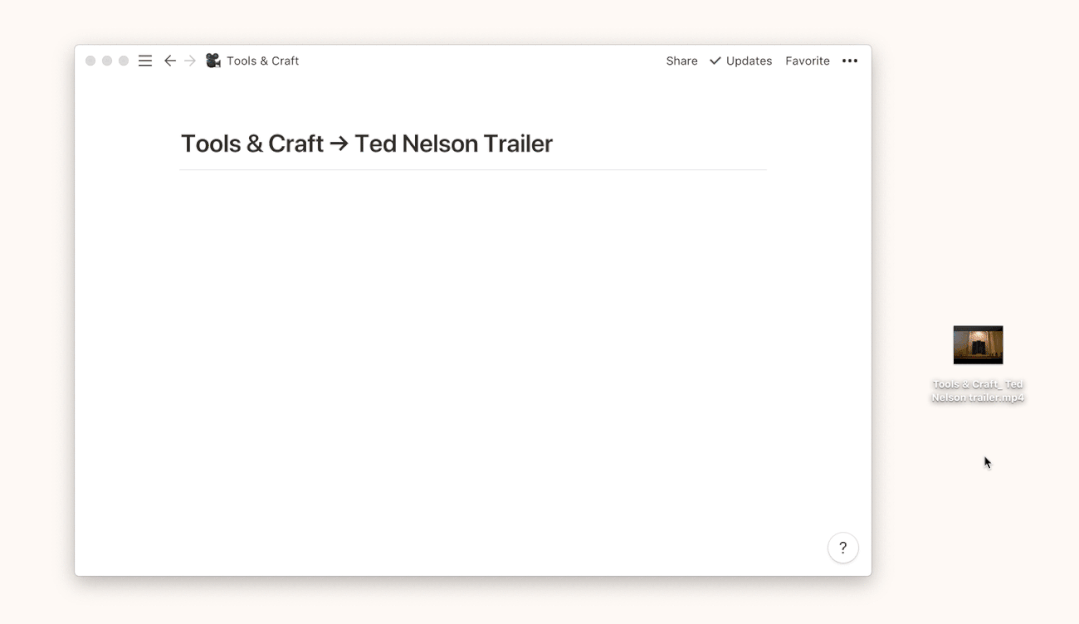Image resolution: width=1079 pixels, height=624 pixels.
Task: Open the sidebar with the hamburger menu icon
Action: 145,61
